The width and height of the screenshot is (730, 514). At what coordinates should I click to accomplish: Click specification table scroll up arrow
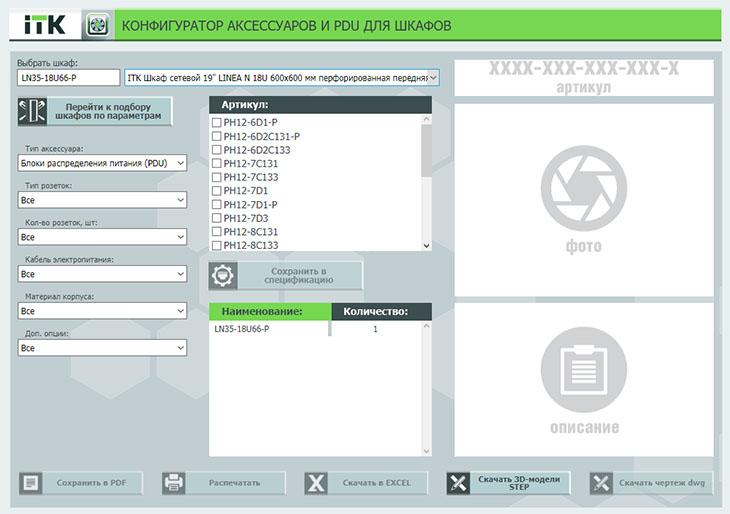click(426, 326)
